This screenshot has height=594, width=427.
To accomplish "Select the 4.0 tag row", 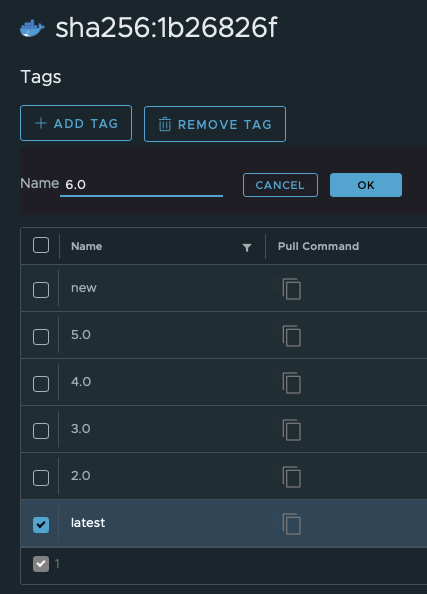I will pyautogui.click(x=224, y=382).
